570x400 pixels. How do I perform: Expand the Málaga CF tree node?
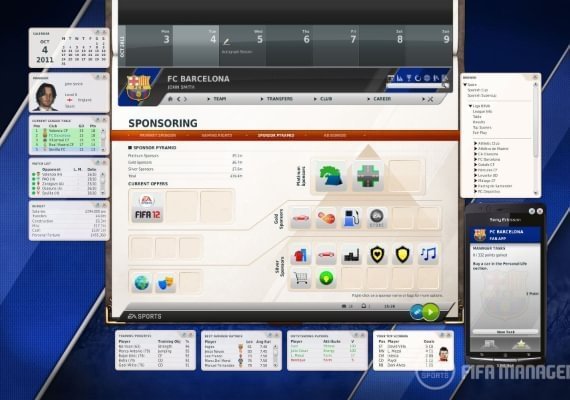pyautogui.click(x=475, y=181)
